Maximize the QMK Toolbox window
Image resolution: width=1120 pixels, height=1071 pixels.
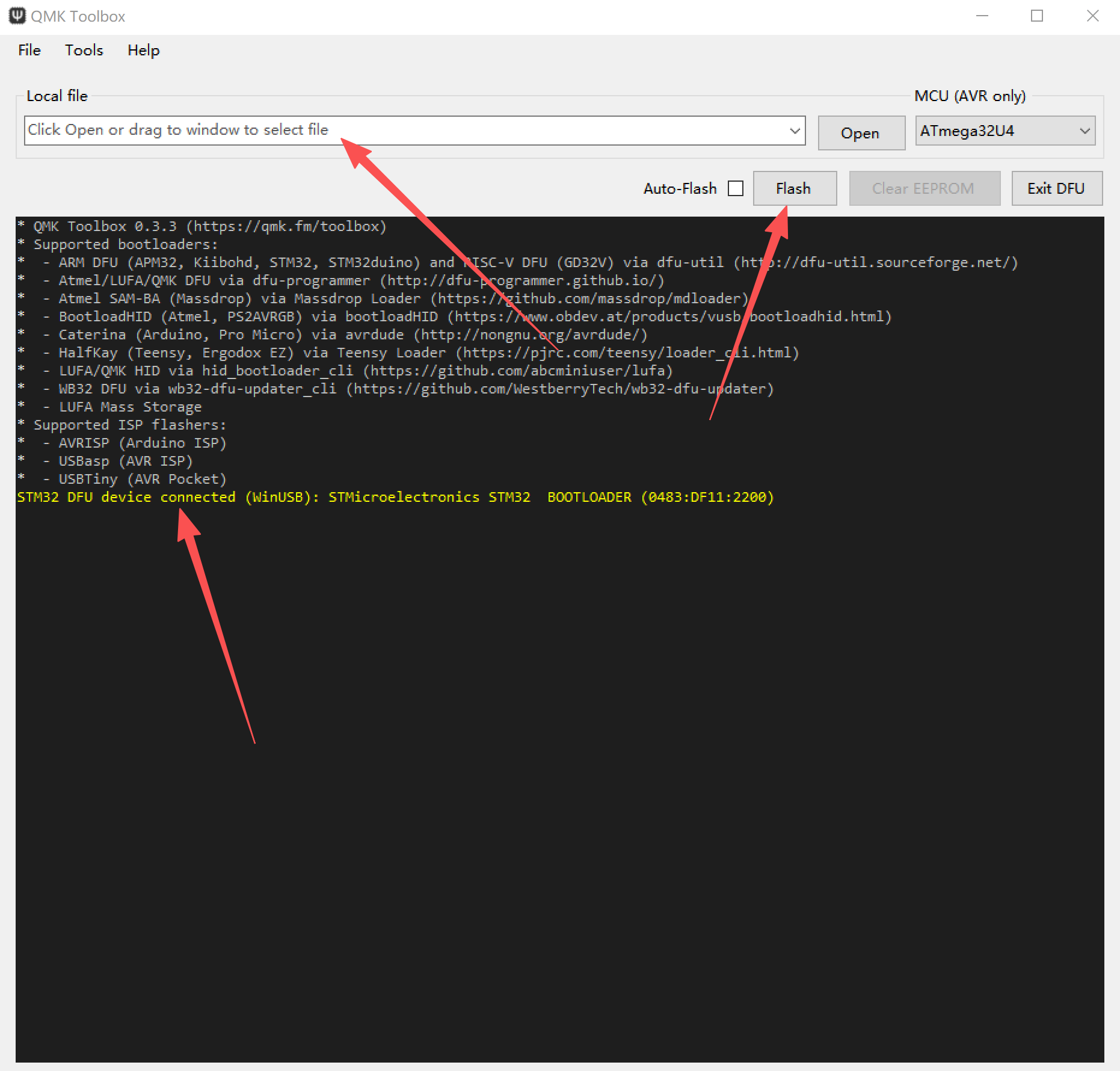(x=1037, y=16)
